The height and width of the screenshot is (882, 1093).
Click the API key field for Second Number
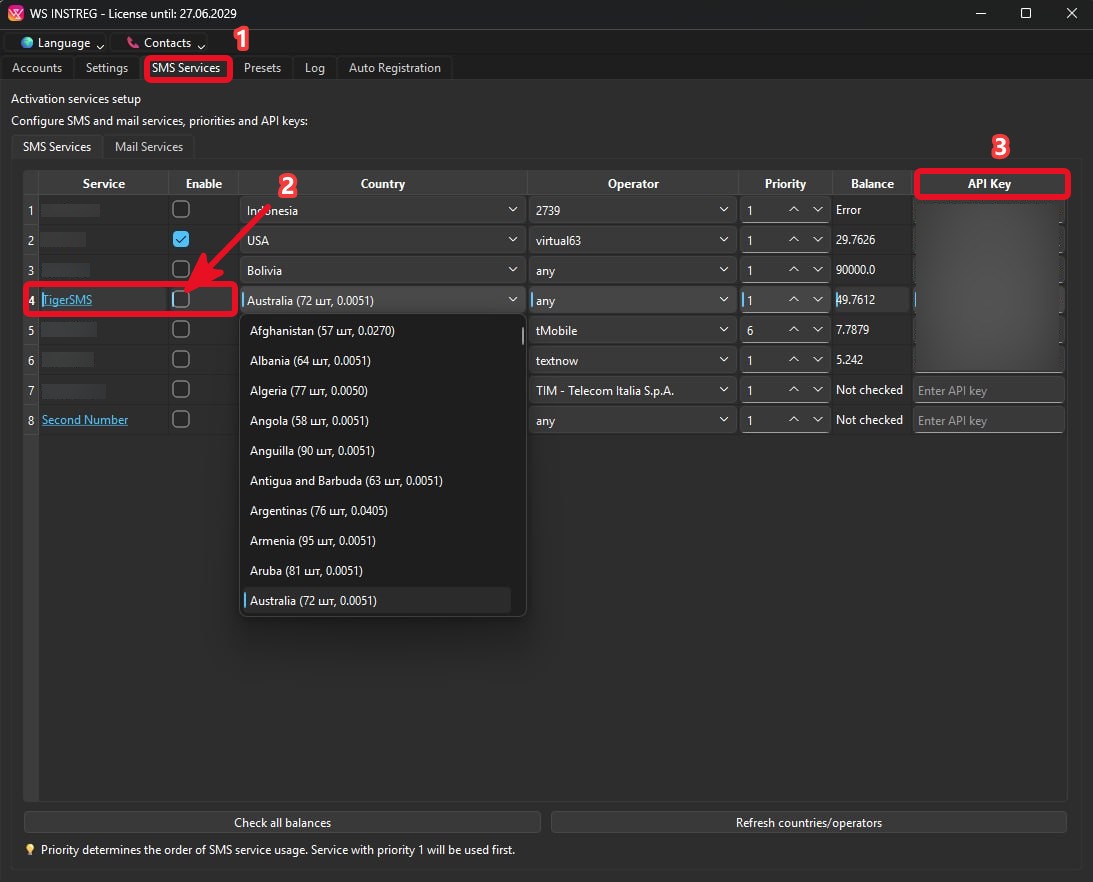click(988, 420)
